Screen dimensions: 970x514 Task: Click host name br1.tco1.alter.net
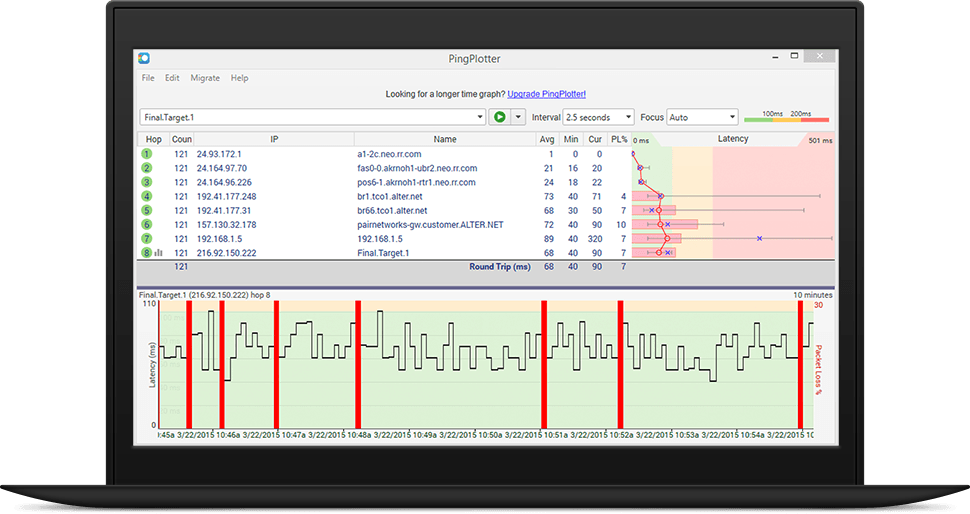click(390, 197)
